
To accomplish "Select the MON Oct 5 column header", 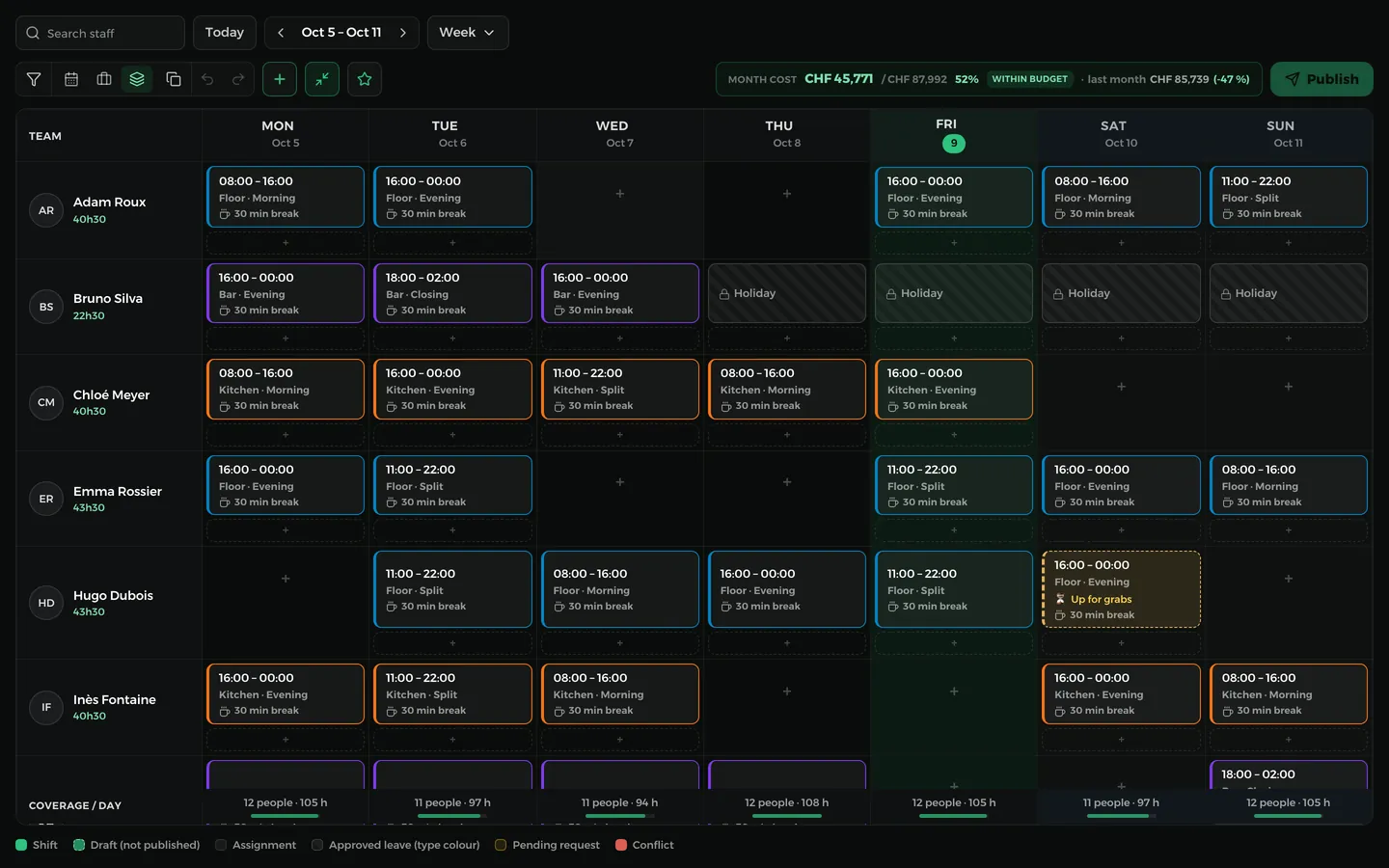I will pos(286,134).
